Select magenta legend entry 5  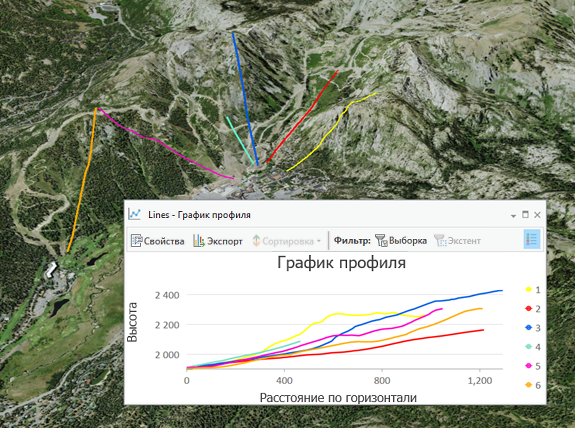533,366
